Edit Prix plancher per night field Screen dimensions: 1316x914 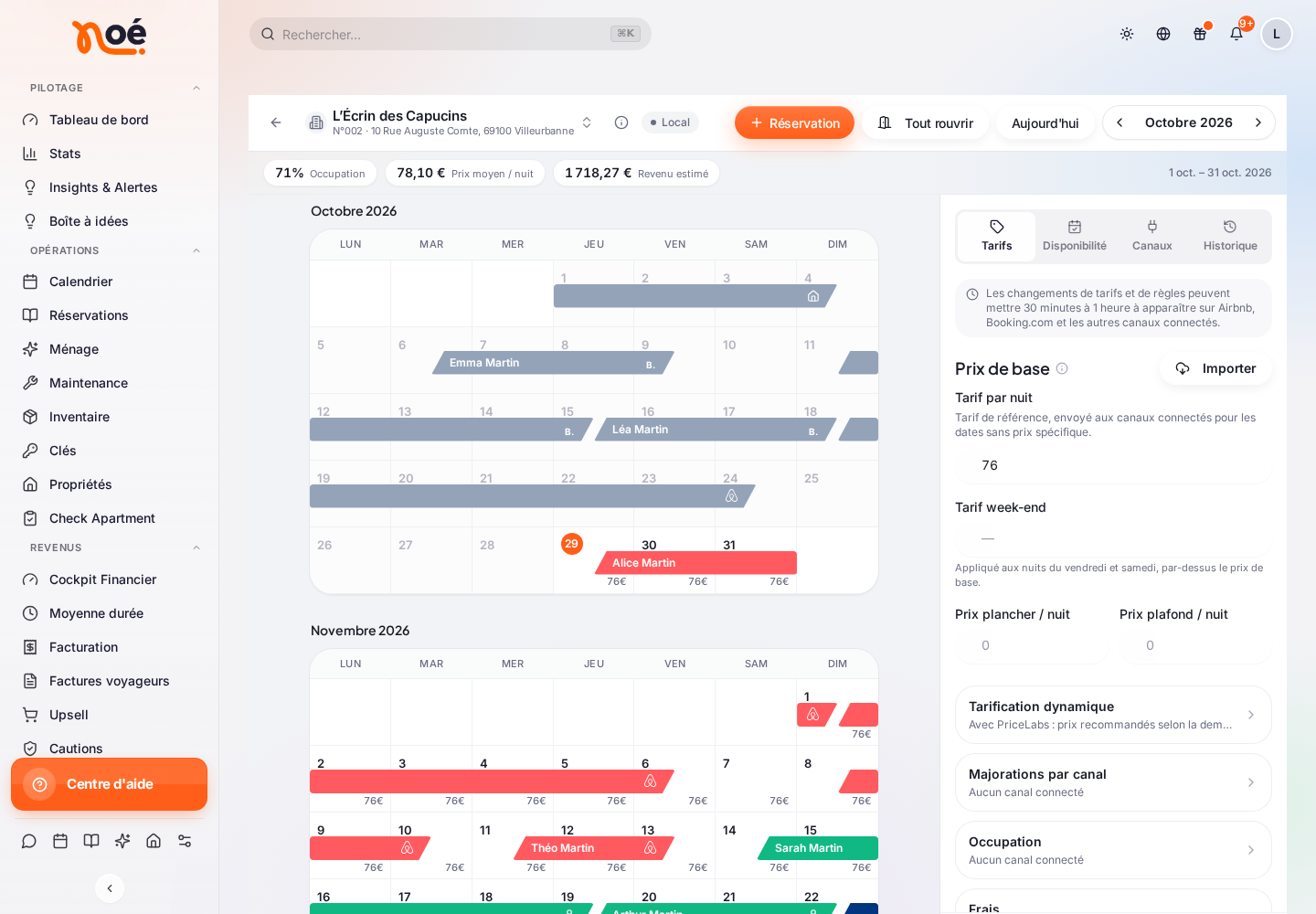click(x=1031, y=645)
